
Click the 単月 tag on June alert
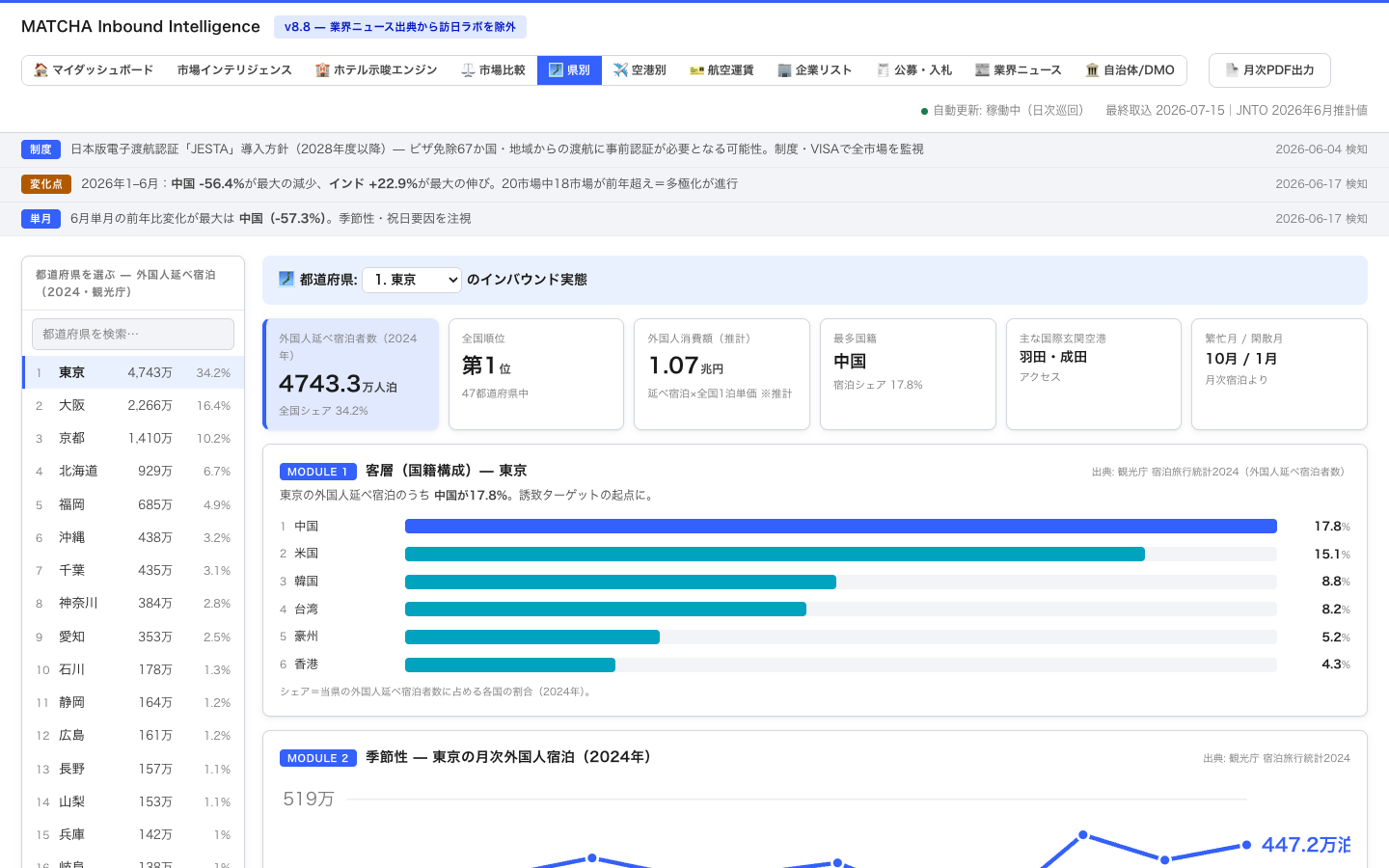(41, 219)
